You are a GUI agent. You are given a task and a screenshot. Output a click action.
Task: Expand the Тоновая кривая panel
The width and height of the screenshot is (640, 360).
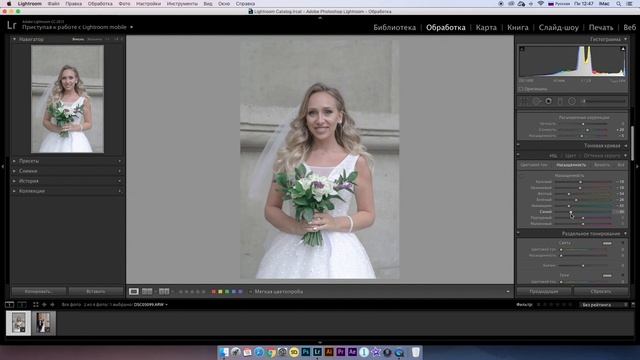pyautogui.click(x=626, y=146)
